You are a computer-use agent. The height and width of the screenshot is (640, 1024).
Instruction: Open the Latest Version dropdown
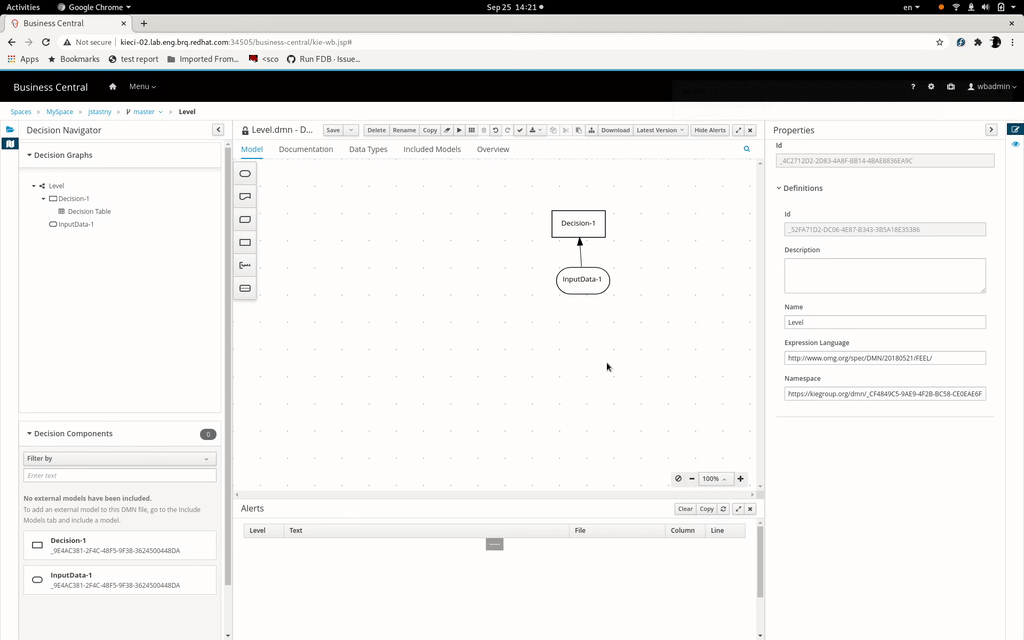point(661,130)
